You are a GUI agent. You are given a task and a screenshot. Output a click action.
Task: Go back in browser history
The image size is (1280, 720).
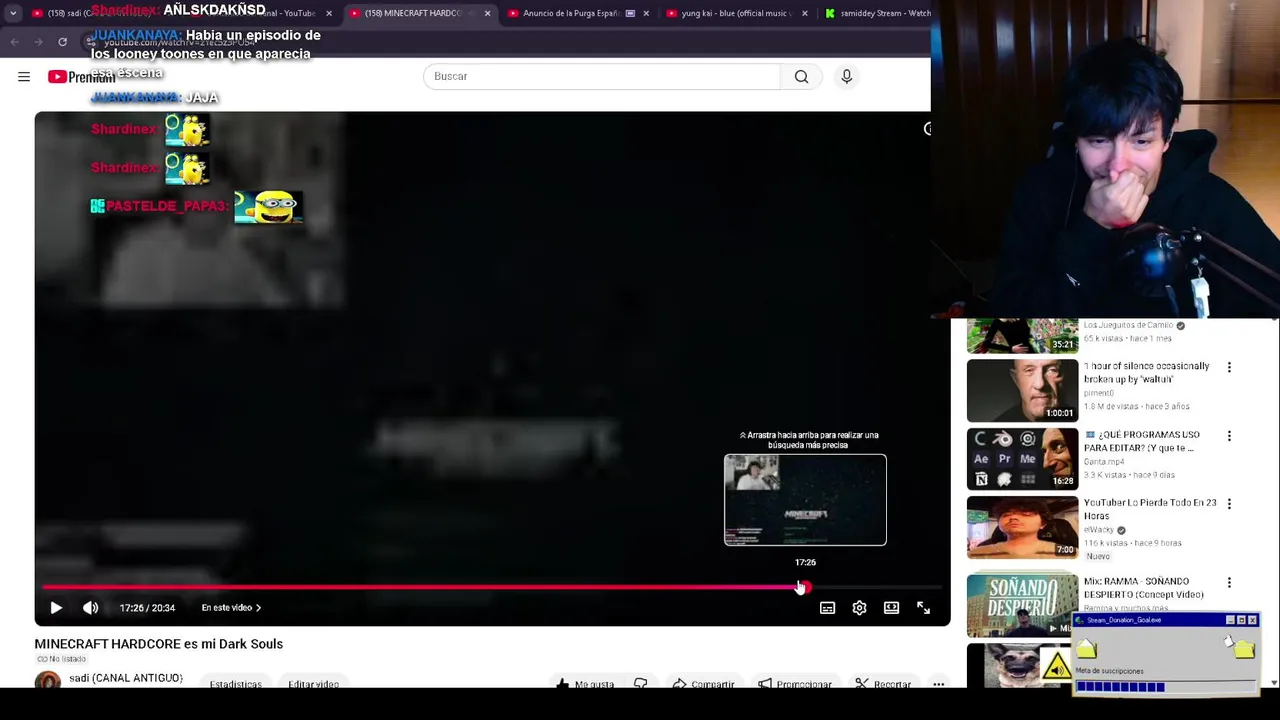click(x=14, y=41)
